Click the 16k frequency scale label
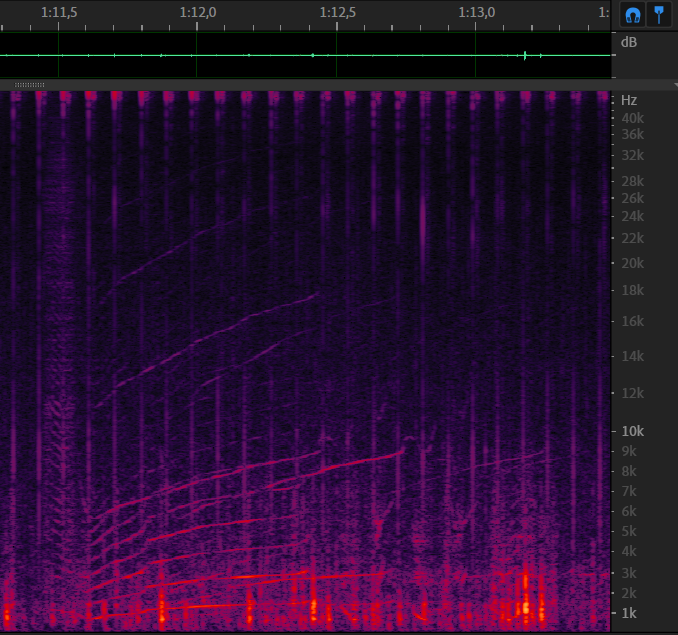The height and width of the screenshot is (635, 678). tap(633, 322)
